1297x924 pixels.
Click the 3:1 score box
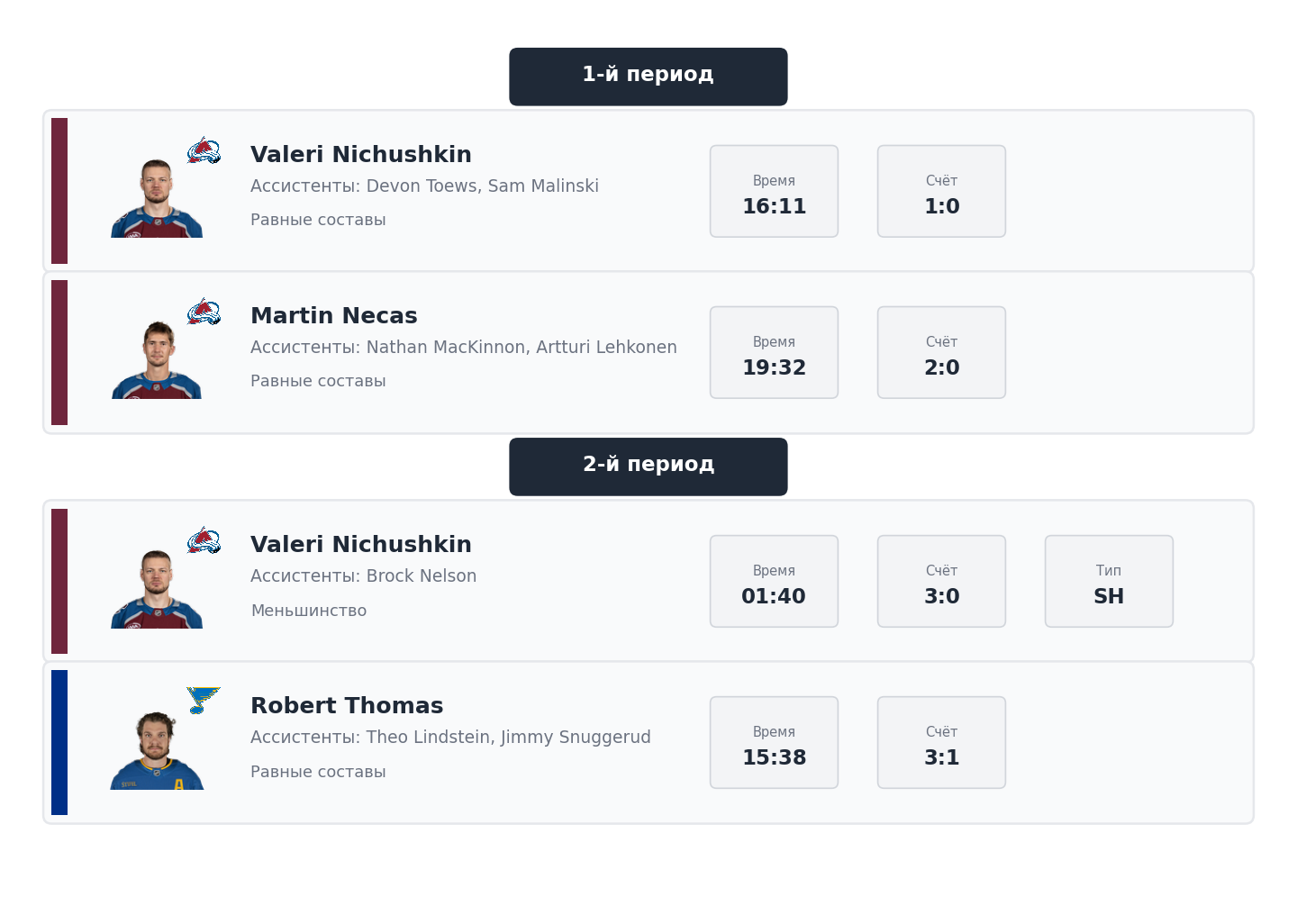pyautogui.click(x=941, y=743)
